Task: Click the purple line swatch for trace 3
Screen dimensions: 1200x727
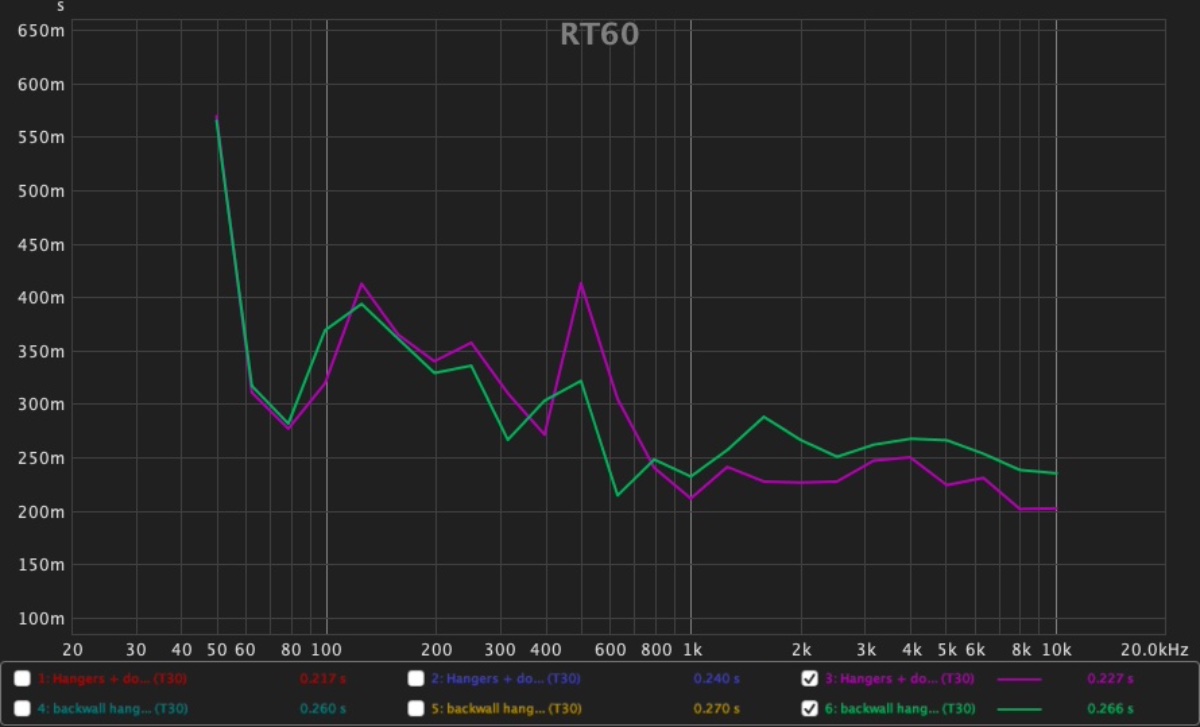Action: (x=1019, y=679)
